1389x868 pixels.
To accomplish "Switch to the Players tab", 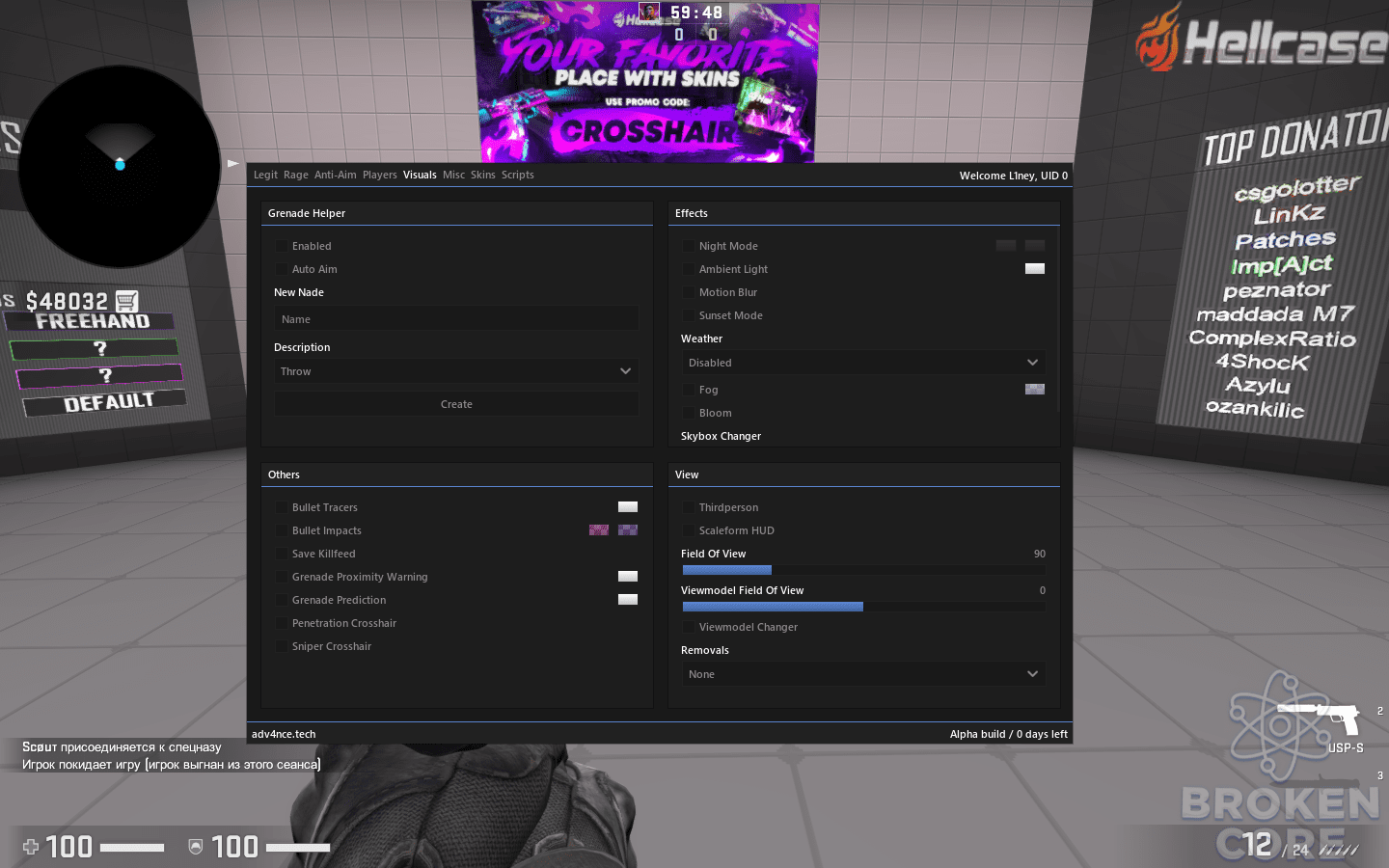I will tap(380, 175).
